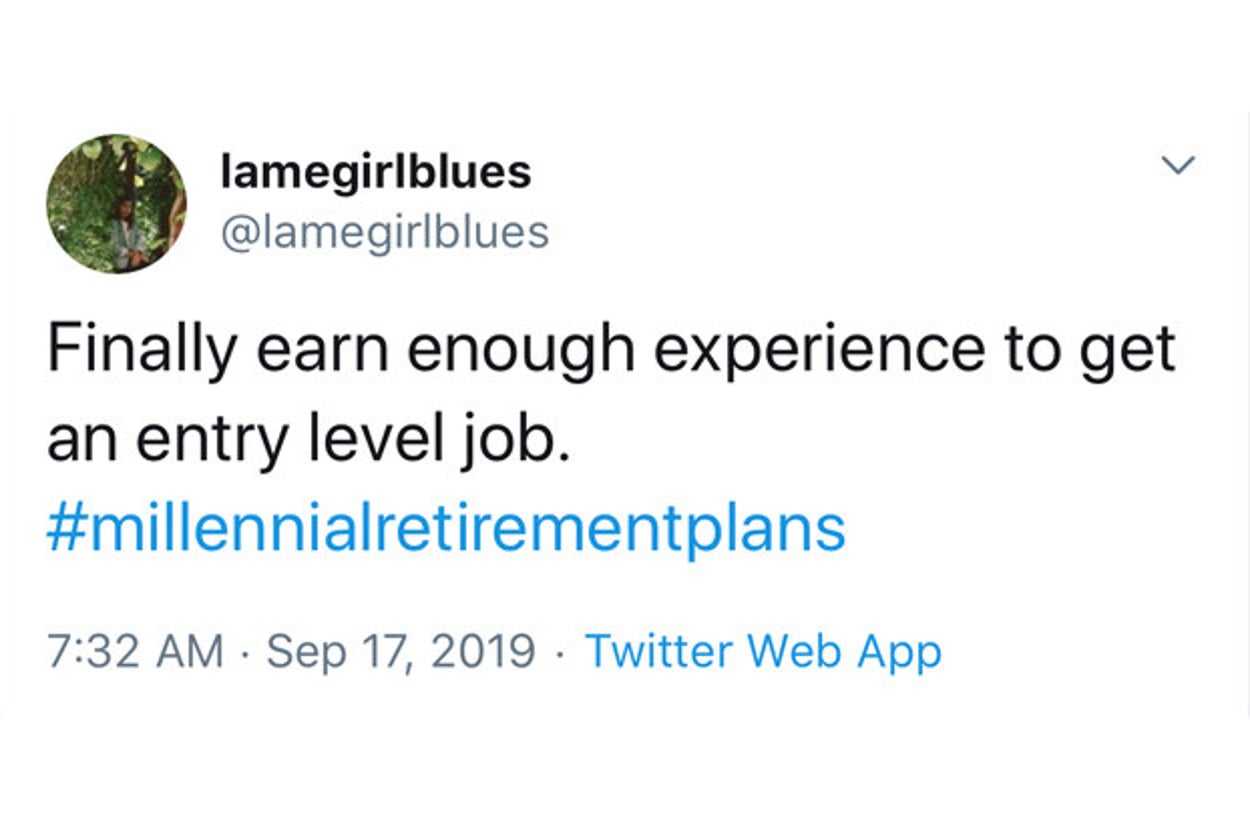1250x830 pixels.
Task: Click the Sep 17, 2019 date
Action: [x=401, y=652]
